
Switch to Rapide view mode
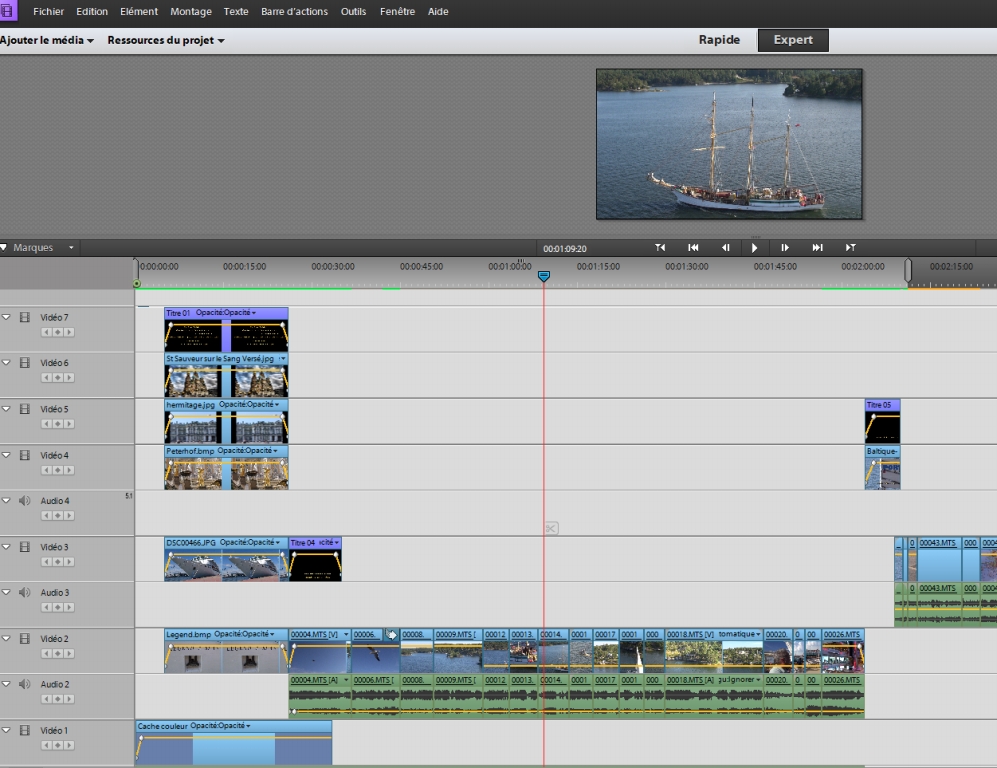pyautogui.click(x=719, y=40)
